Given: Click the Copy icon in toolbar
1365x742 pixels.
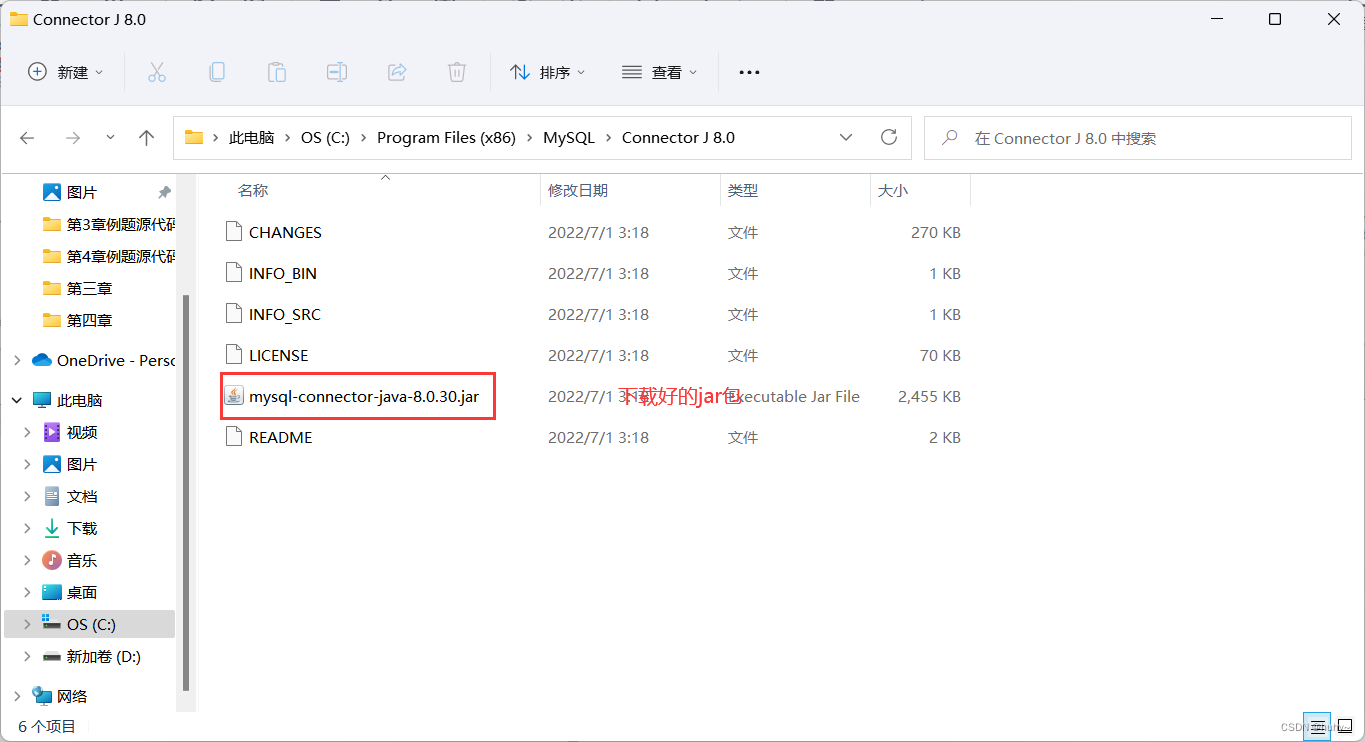Looking at the screenshot, I should tap(216, 72).
